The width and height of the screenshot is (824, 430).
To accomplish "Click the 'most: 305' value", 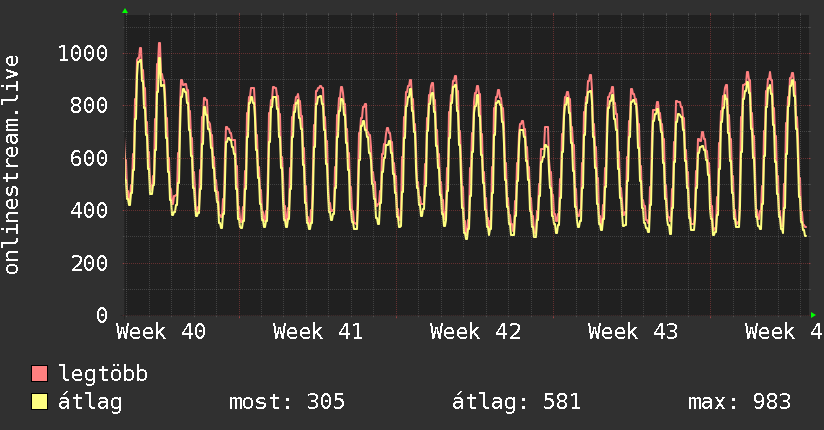I will [x=287, y=402].
